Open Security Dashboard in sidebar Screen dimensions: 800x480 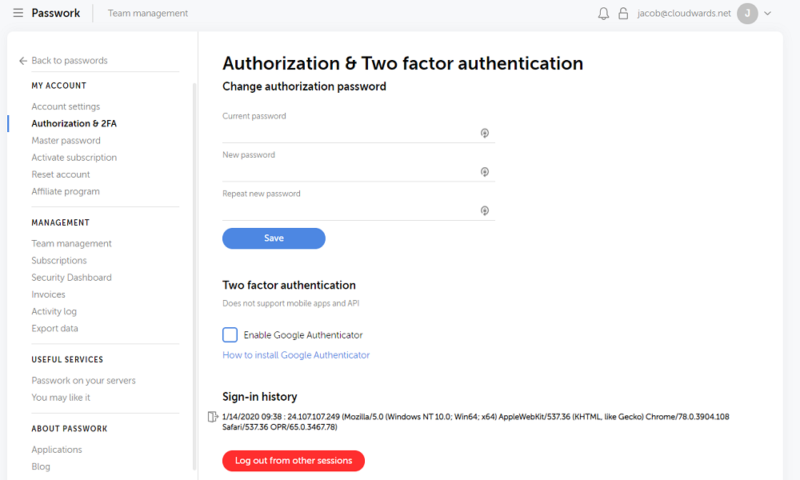tap(71, 277)
